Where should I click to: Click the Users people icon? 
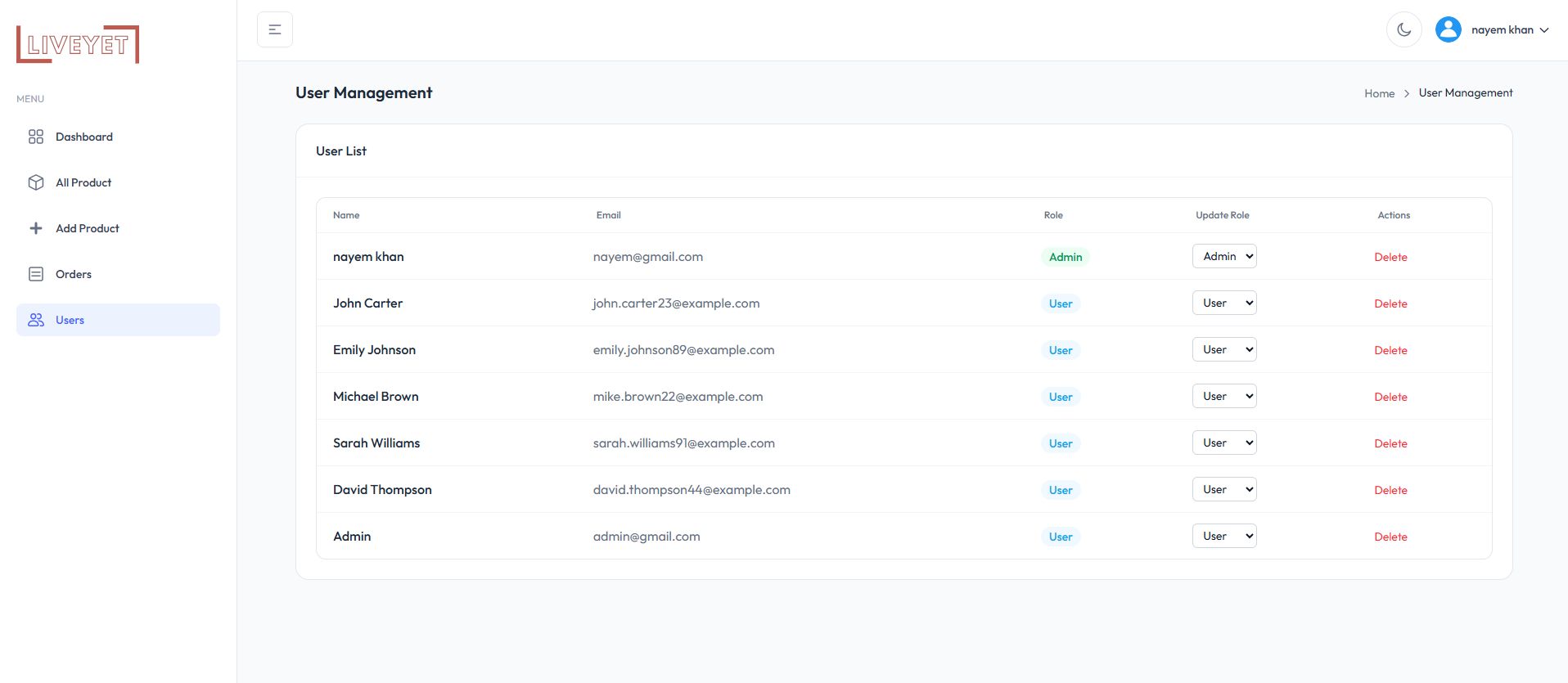coord(36,320)
